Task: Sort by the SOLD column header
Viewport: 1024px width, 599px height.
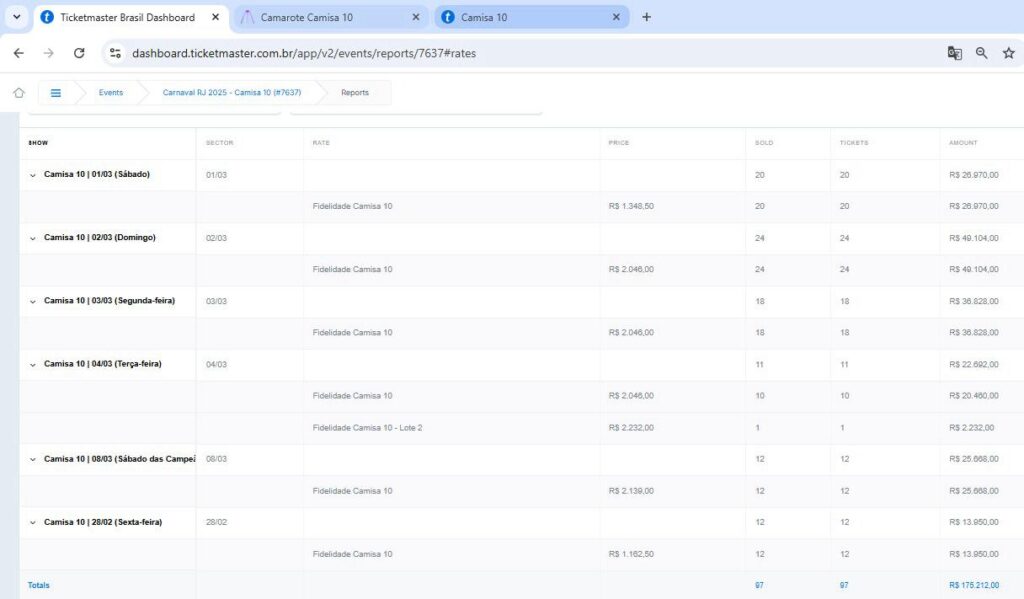Action: [764, 142]
